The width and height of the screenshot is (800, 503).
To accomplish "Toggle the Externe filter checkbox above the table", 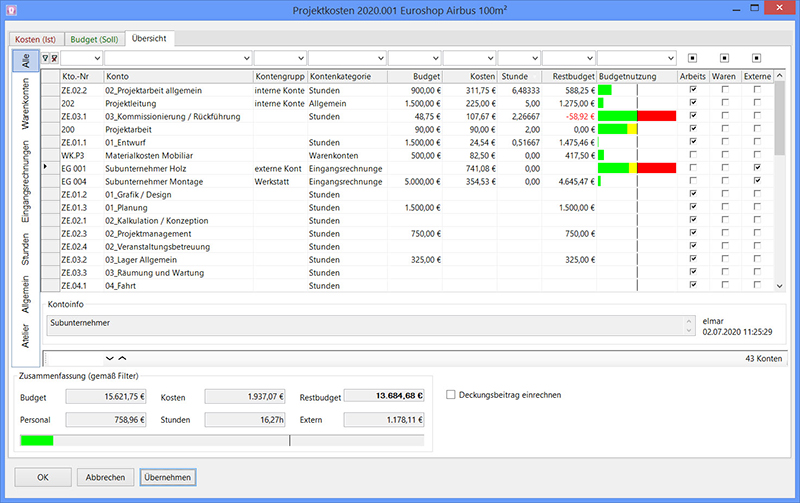I will [757, 58].
